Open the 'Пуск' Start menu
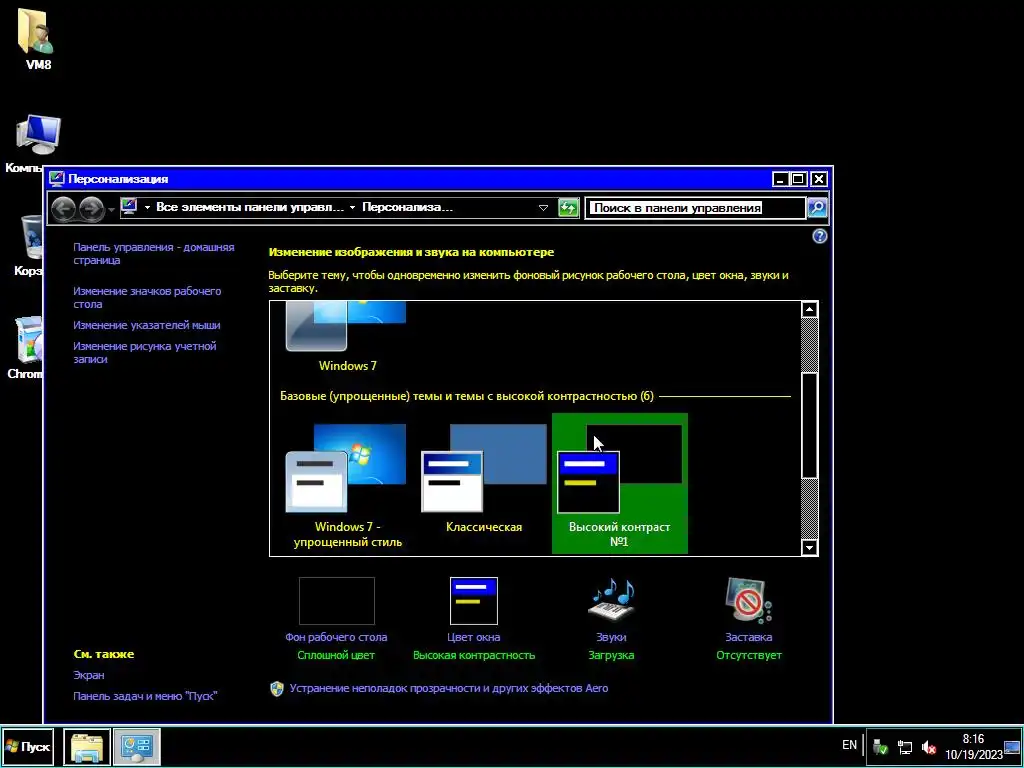This screenshot has width=1024, height=768. (27, 746)
